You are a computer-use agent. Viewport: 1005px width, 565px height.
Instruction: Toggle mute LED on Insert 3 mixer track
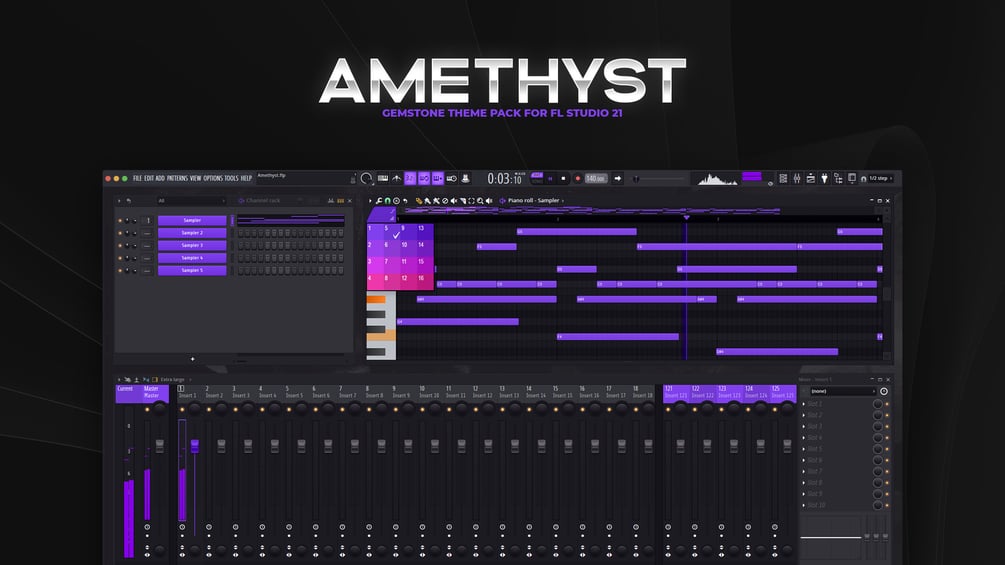click(235, 409)
